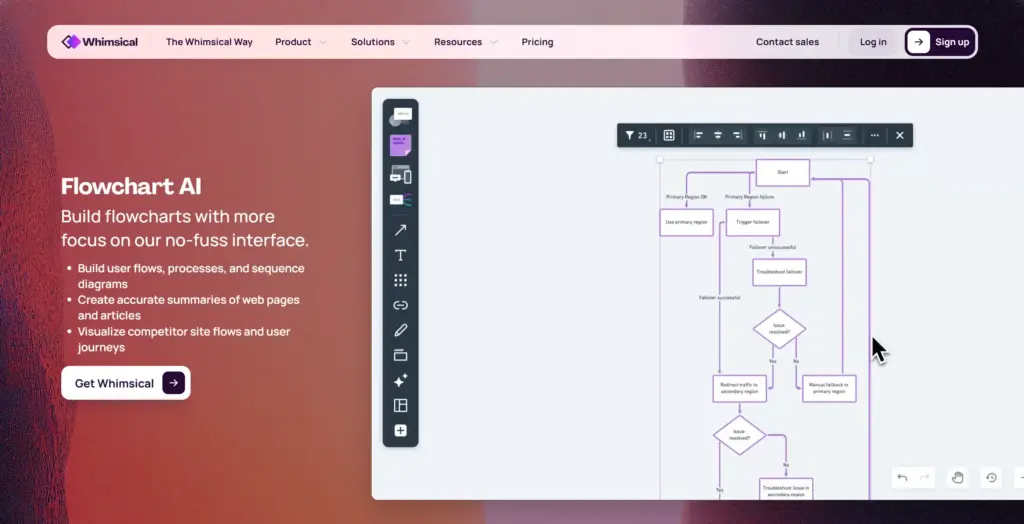1024x524 pixels.
Task: Click the dotted grid tool icon
Action: point(400,280)
